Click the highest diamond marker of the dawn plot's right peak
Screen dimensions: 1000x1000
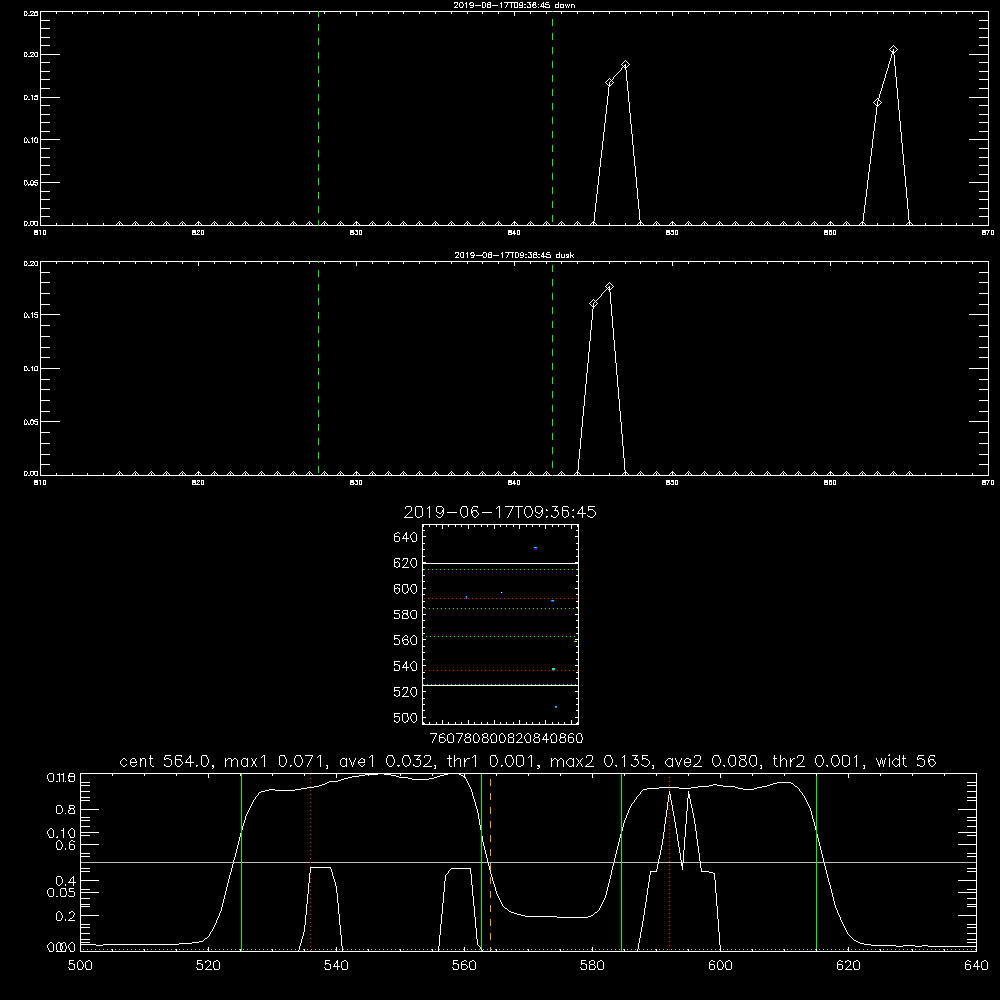(893, 50)
